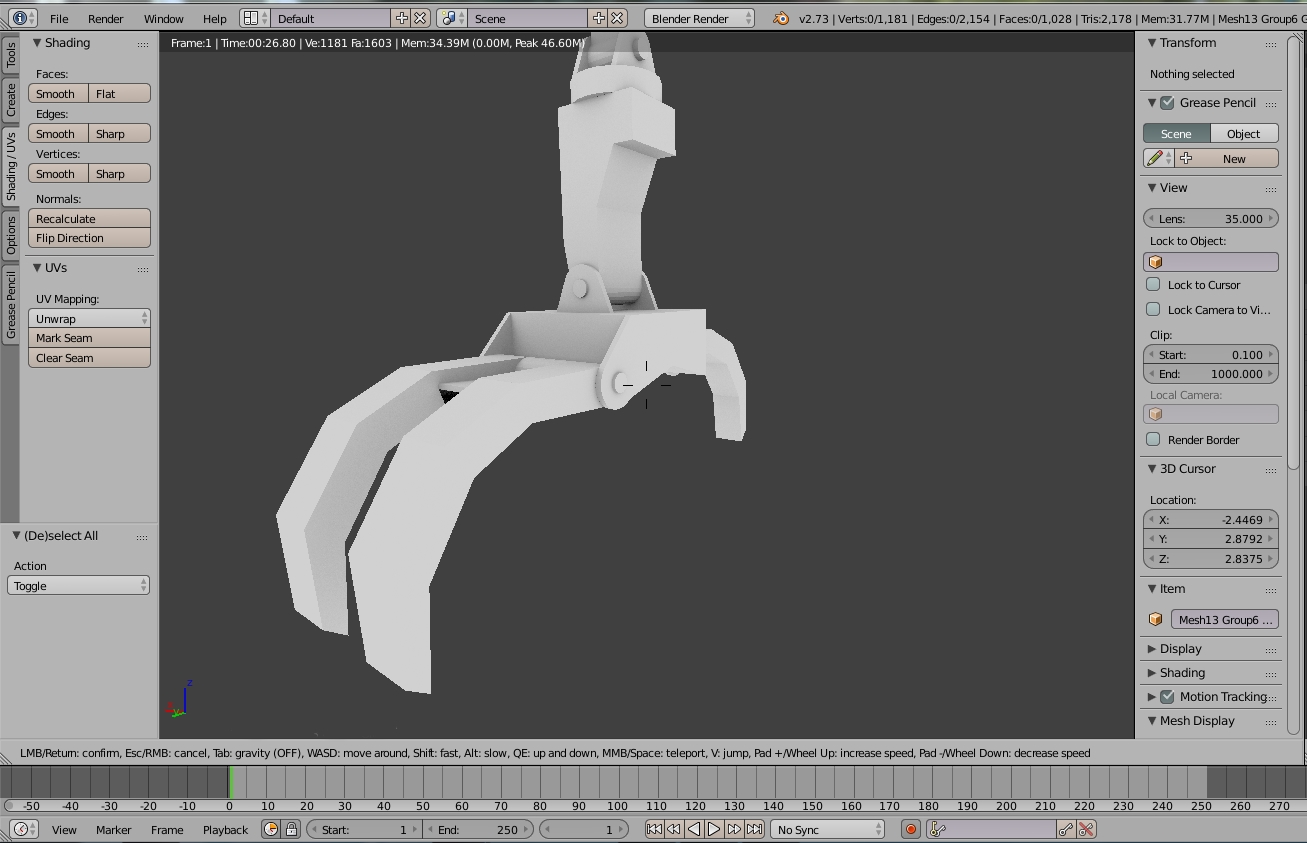Set Edges shading to Sharp
Viewport: 1307px width, 843px height.
120,133
